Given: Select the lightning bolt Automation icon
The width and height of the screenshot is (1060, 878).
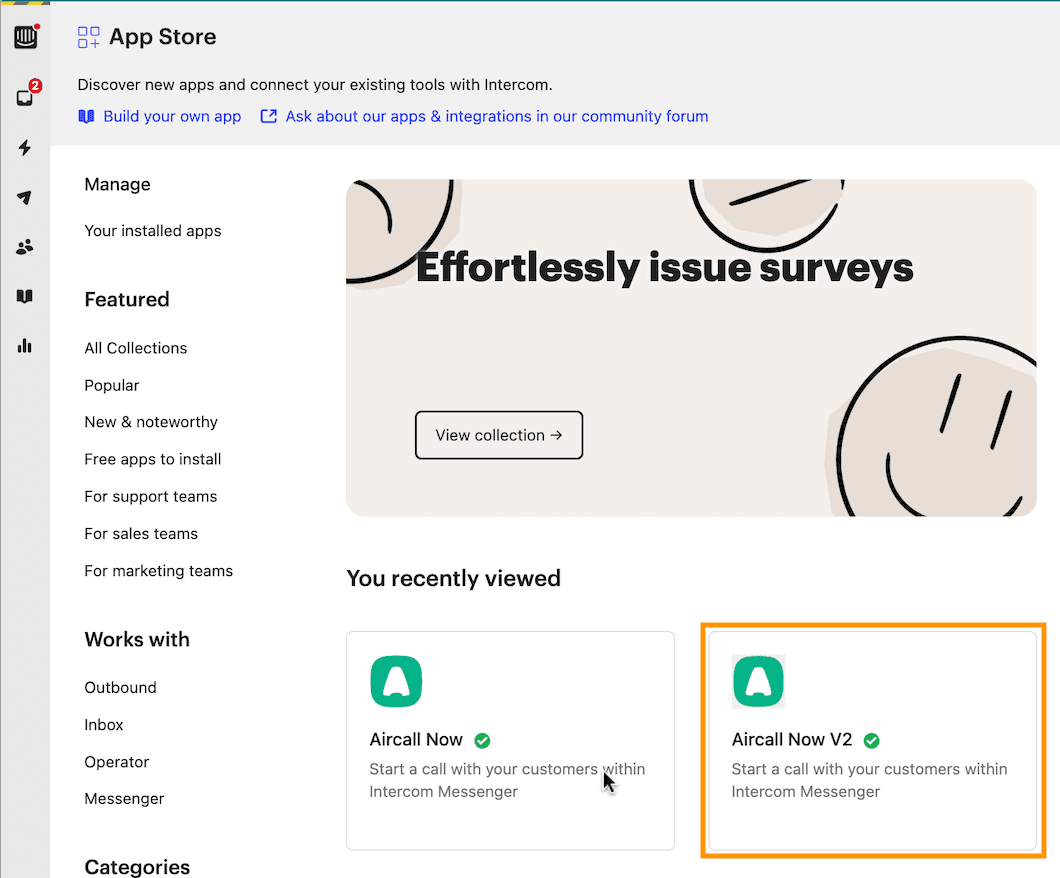Looking at the screenshot, I should 25,148.
